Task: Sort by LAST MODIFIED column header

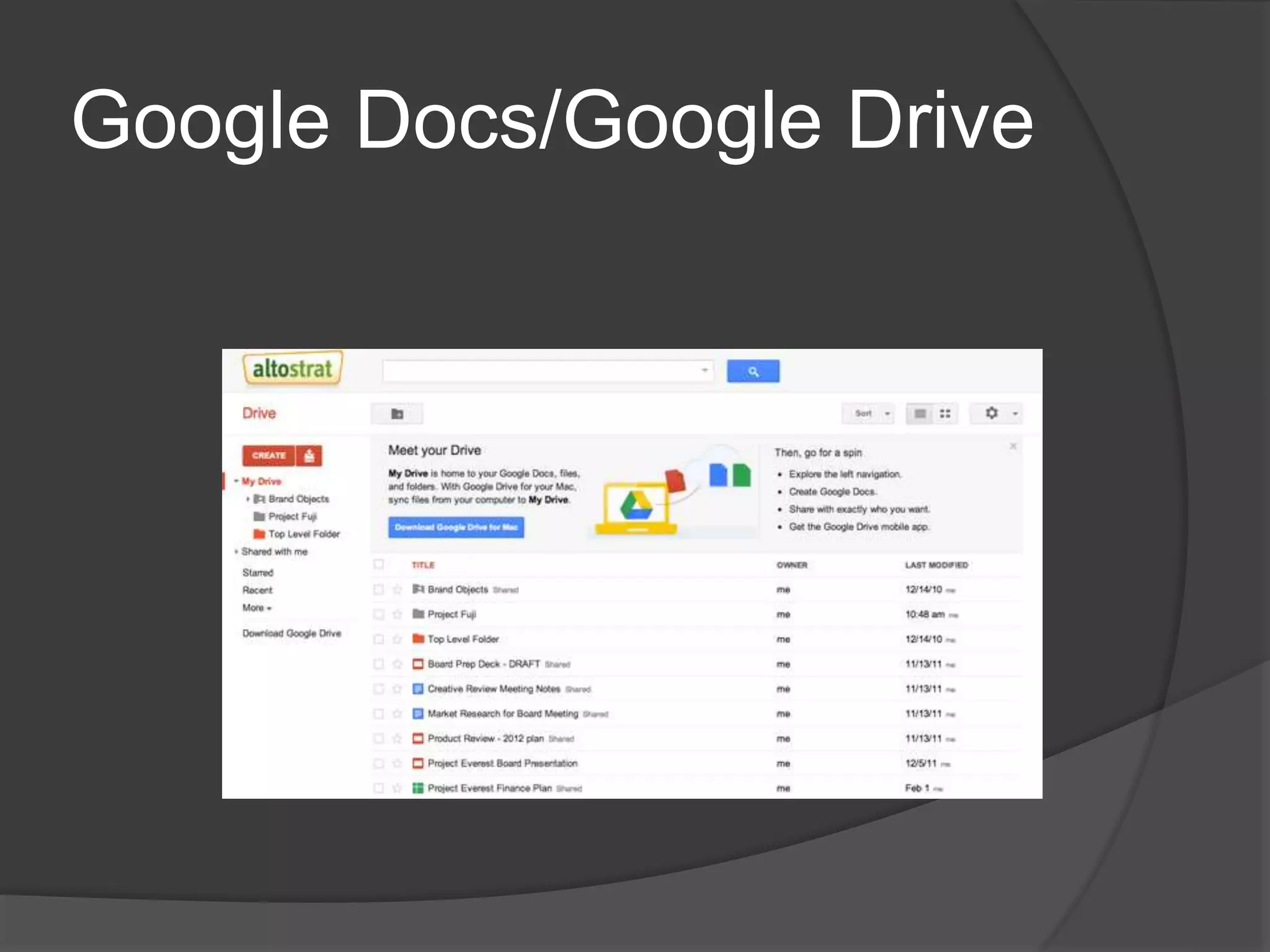Action: tap(936, 565)
